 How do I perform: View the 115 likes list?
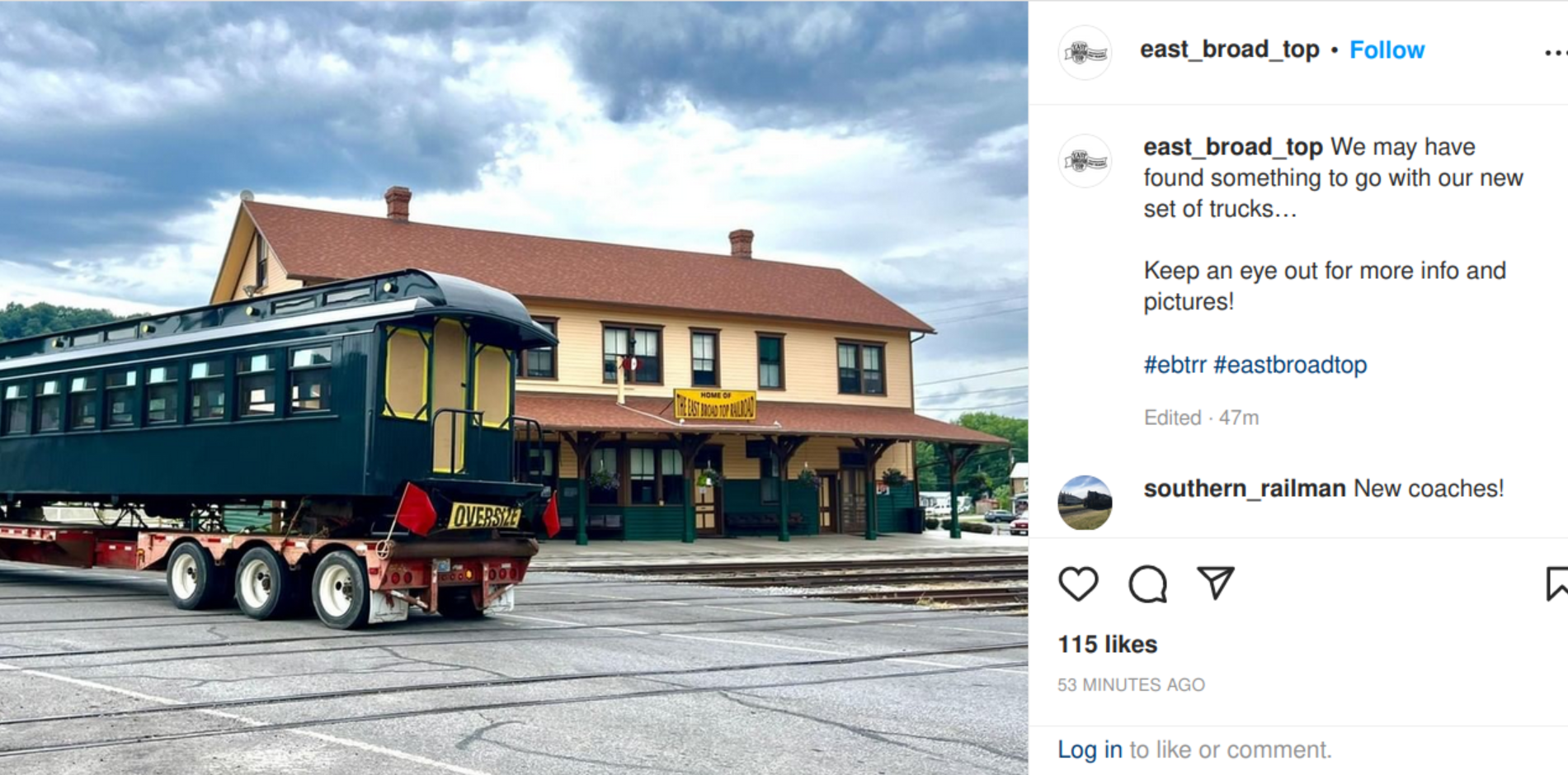click(x=1107, y=645)
